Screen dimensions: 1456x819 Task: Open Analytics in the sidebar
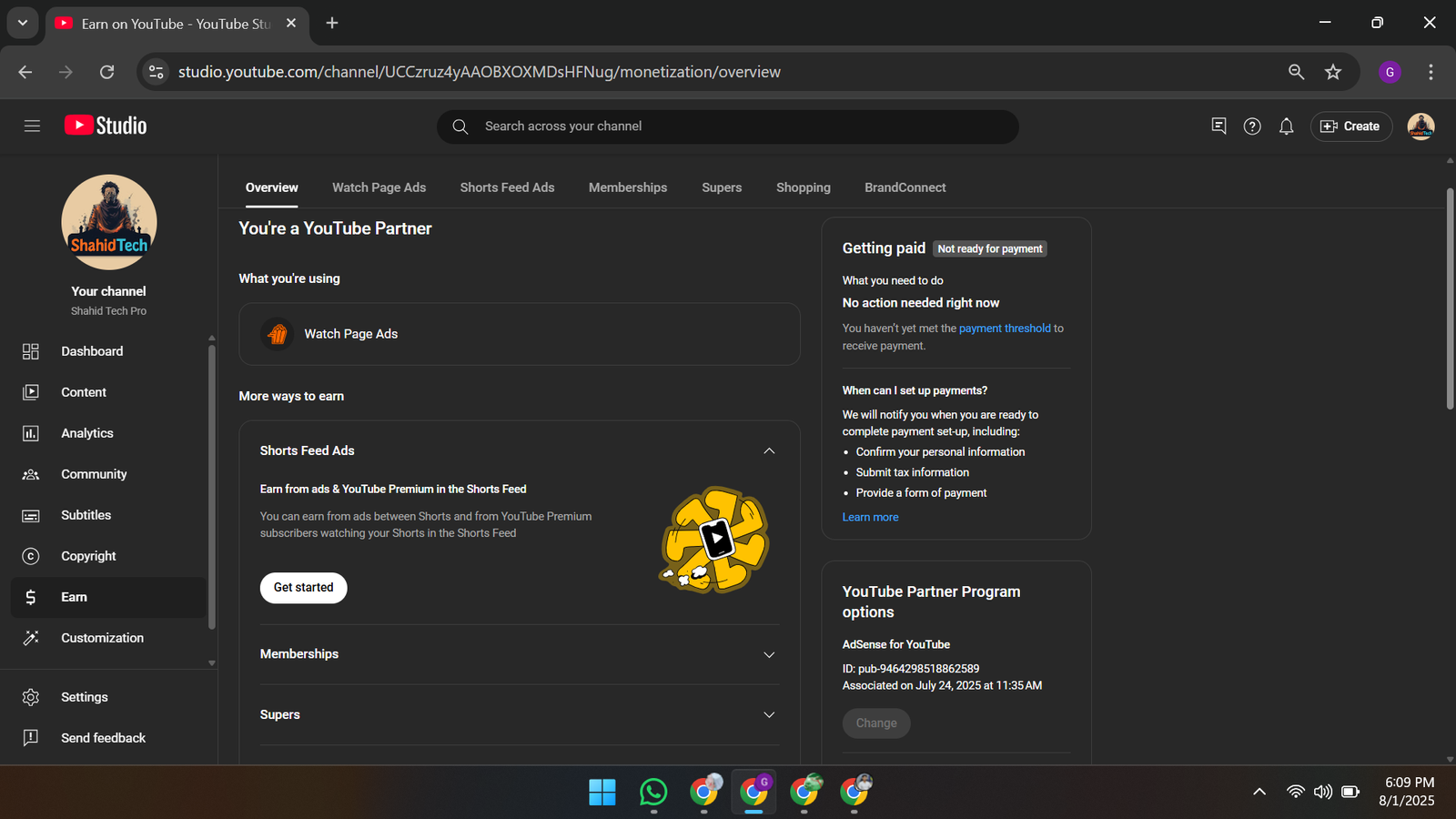[109, 433]
